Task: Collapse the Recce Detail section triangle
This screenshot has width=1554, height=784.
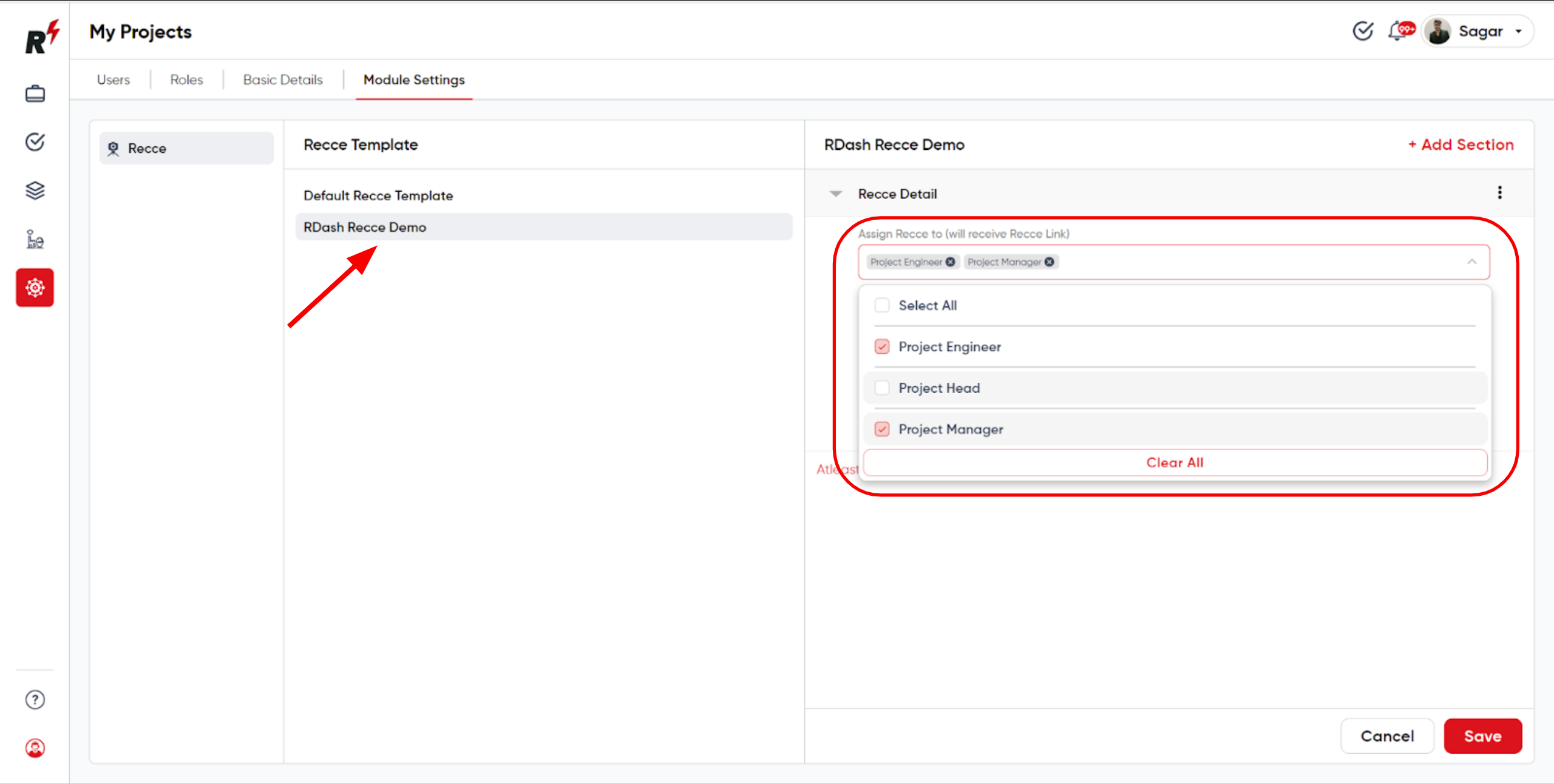Action: [x=836, y=194]
